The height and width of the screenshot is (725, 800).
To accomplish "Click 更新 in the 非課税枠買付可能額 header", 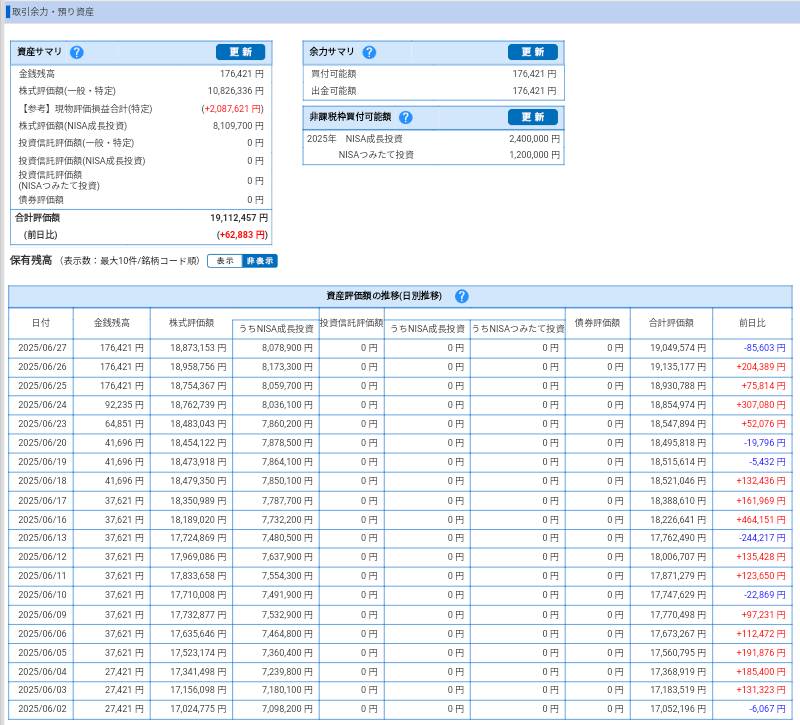I will click(x=532, y=117).
